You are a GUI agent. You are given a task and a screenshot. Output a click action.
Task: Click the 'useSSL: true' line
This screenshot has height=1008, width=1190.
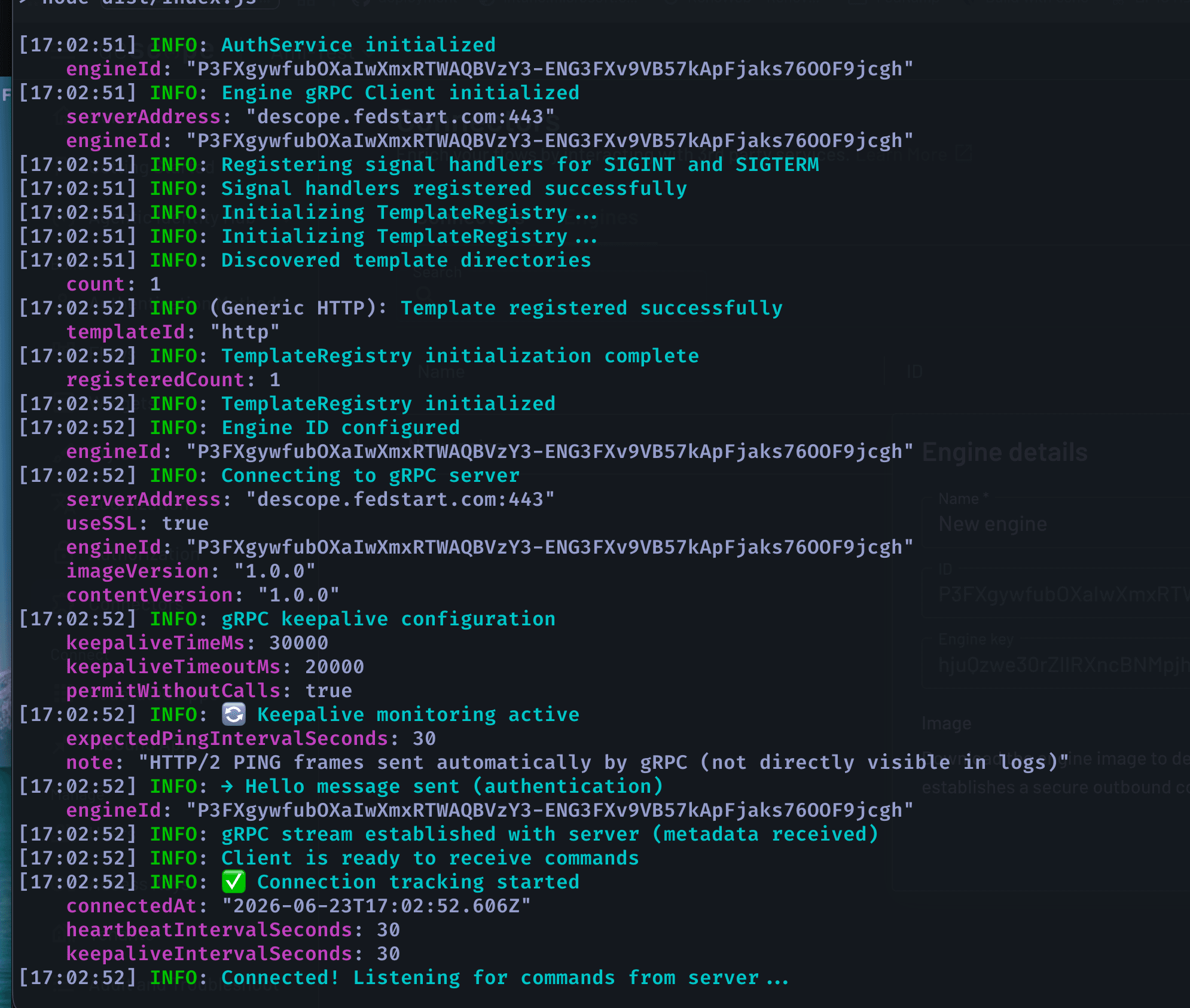point(138,523)
